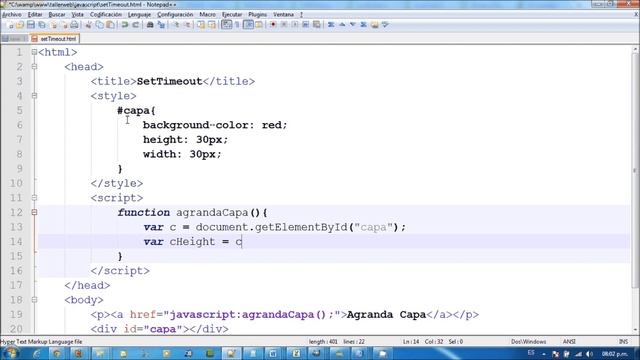Click the scrollbar down arrow at bottom right
Screen dimensions: 640x360
point(635,330)
